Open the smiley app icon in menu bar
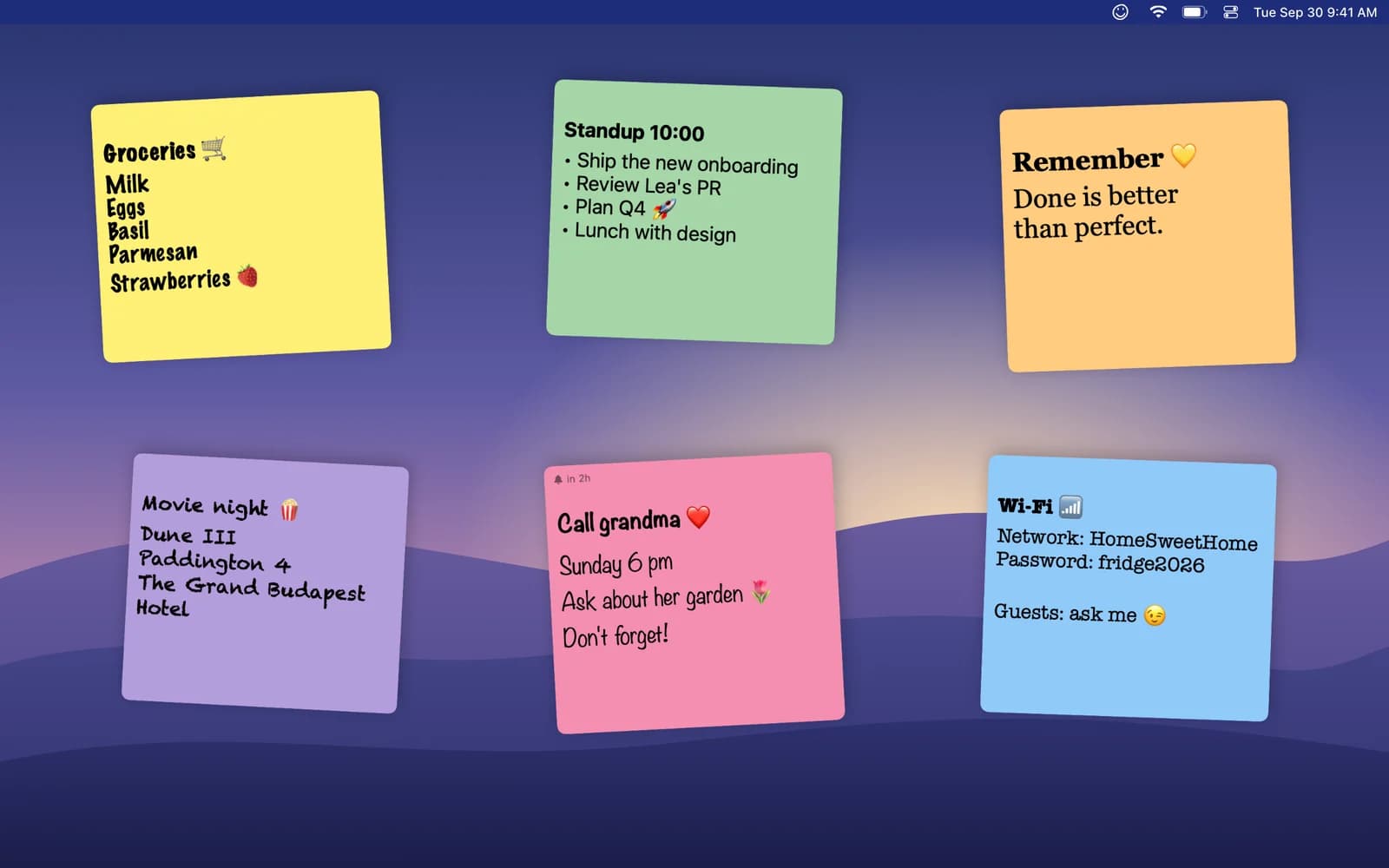 [x=1120, y=12]
